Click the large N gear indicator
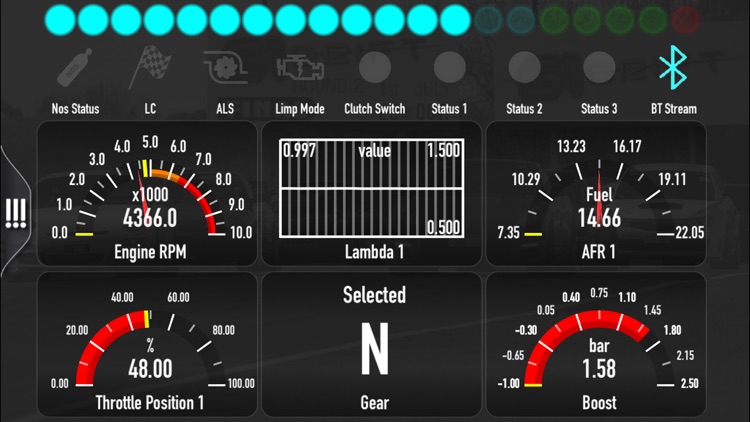Viewport: 750px width, 422px height. tap(375, 348)
